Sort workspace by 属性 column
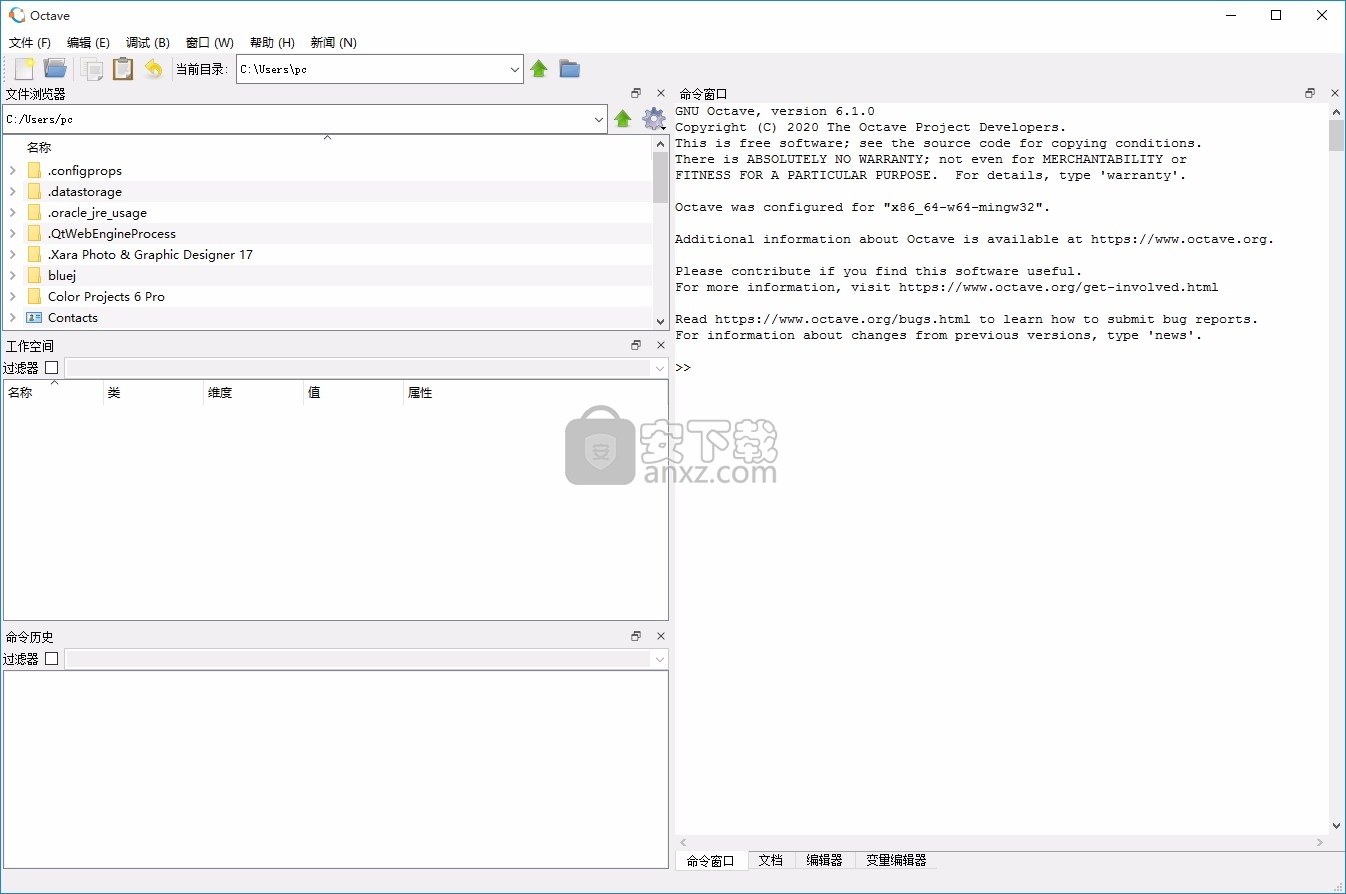The height and width of the screenshot is (894, 1346). 535,393
